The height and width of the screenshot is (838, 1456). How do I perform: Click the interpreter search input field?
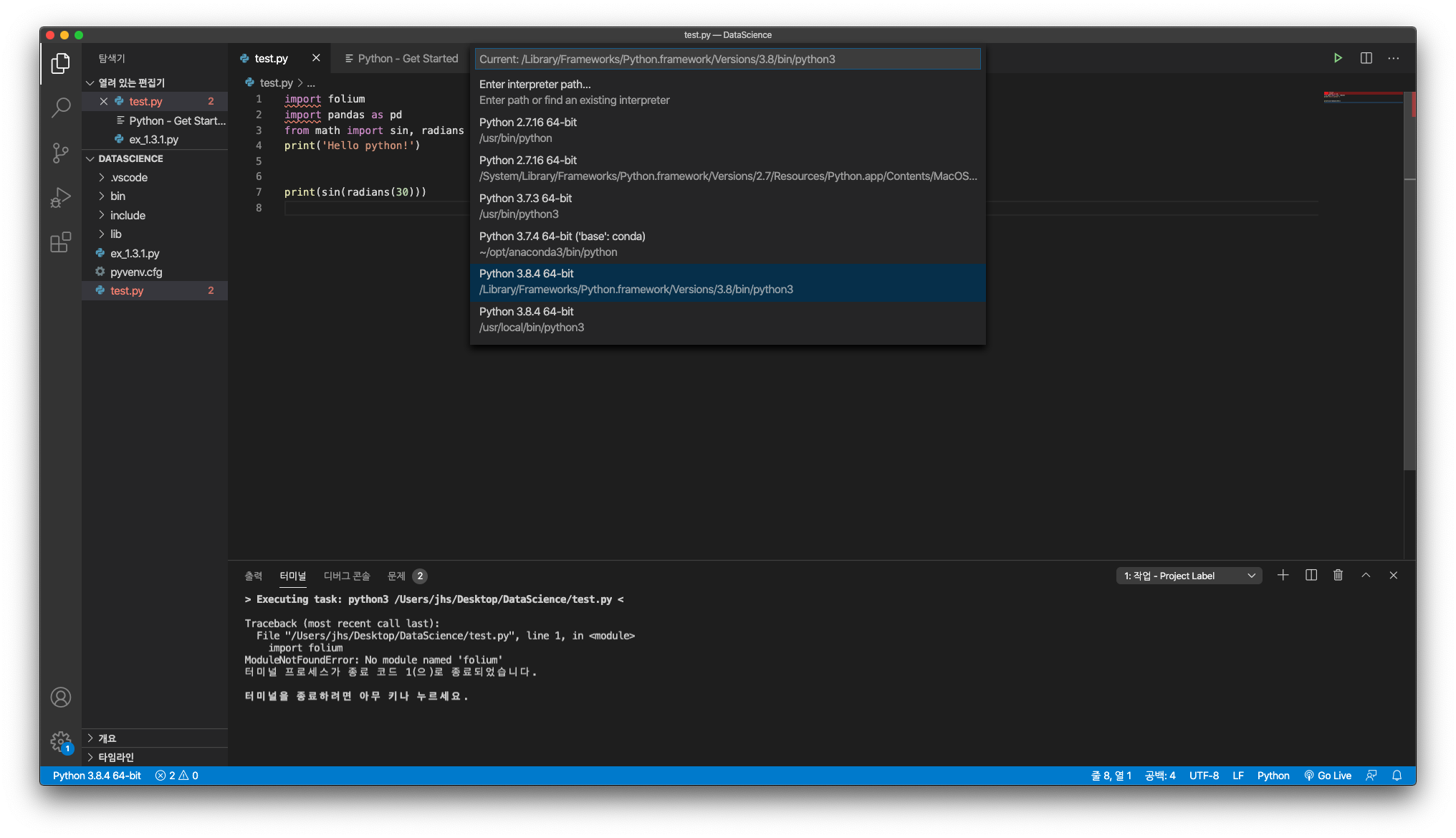click(x=727, y=59)
